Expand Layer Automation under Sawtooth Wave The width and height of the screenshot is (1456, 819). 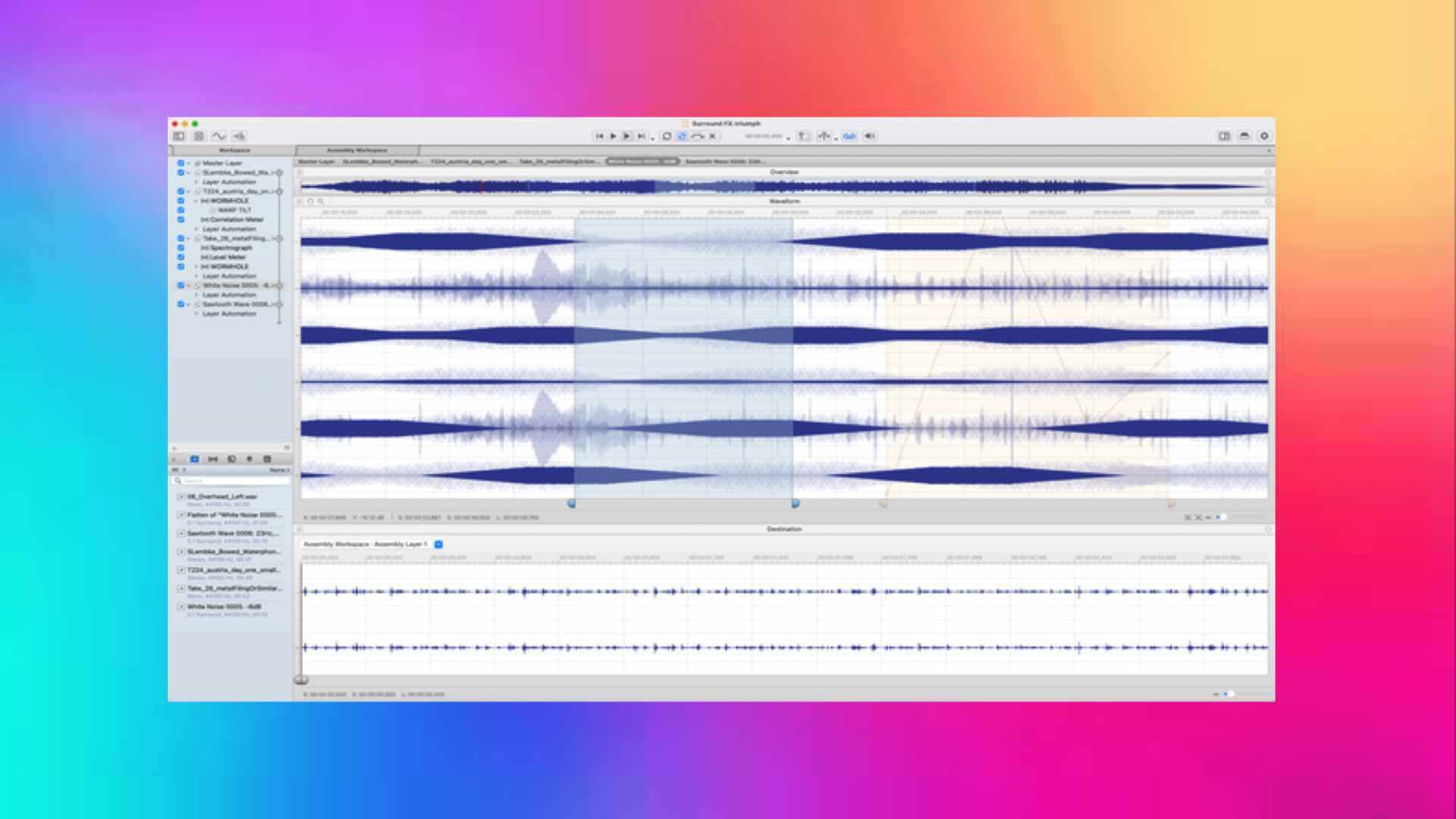196,314
